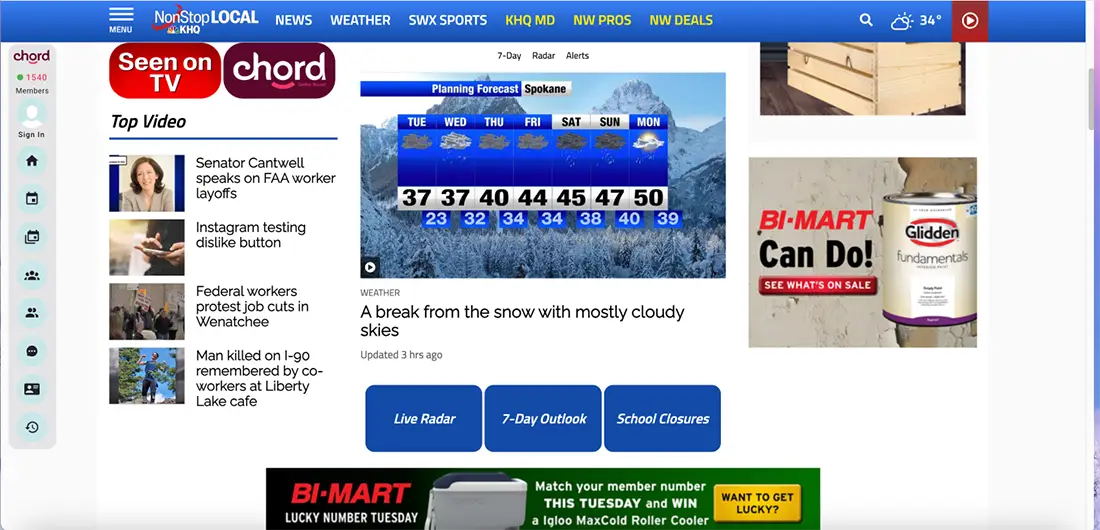Click the 7-Day Outlook button
The height and width of the screenshot is (530, 1100).
coord(543,418)
